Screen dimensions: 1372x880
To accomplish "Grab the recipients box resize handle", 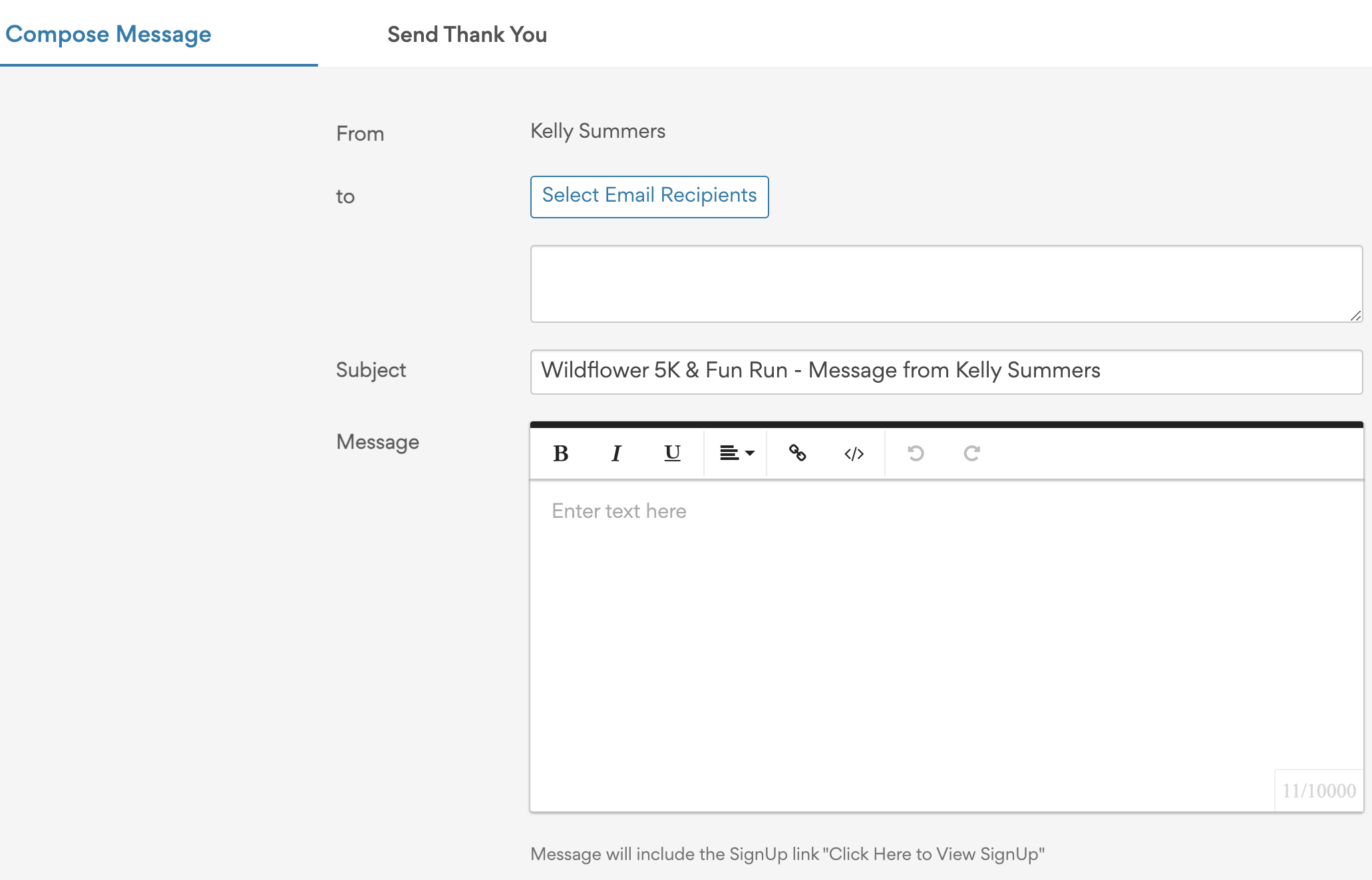I will point(1355,316).
